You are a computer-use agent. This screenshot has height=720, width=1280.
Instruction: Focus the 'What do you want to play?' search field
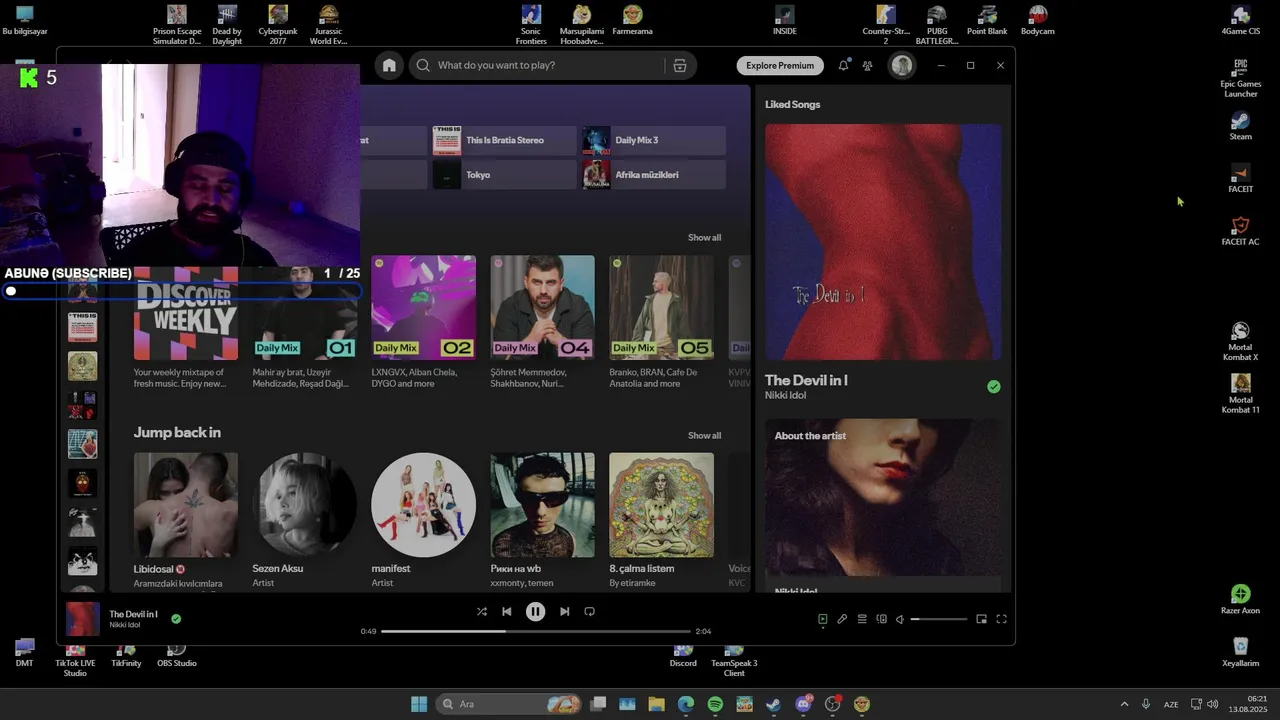click(540, 65)
